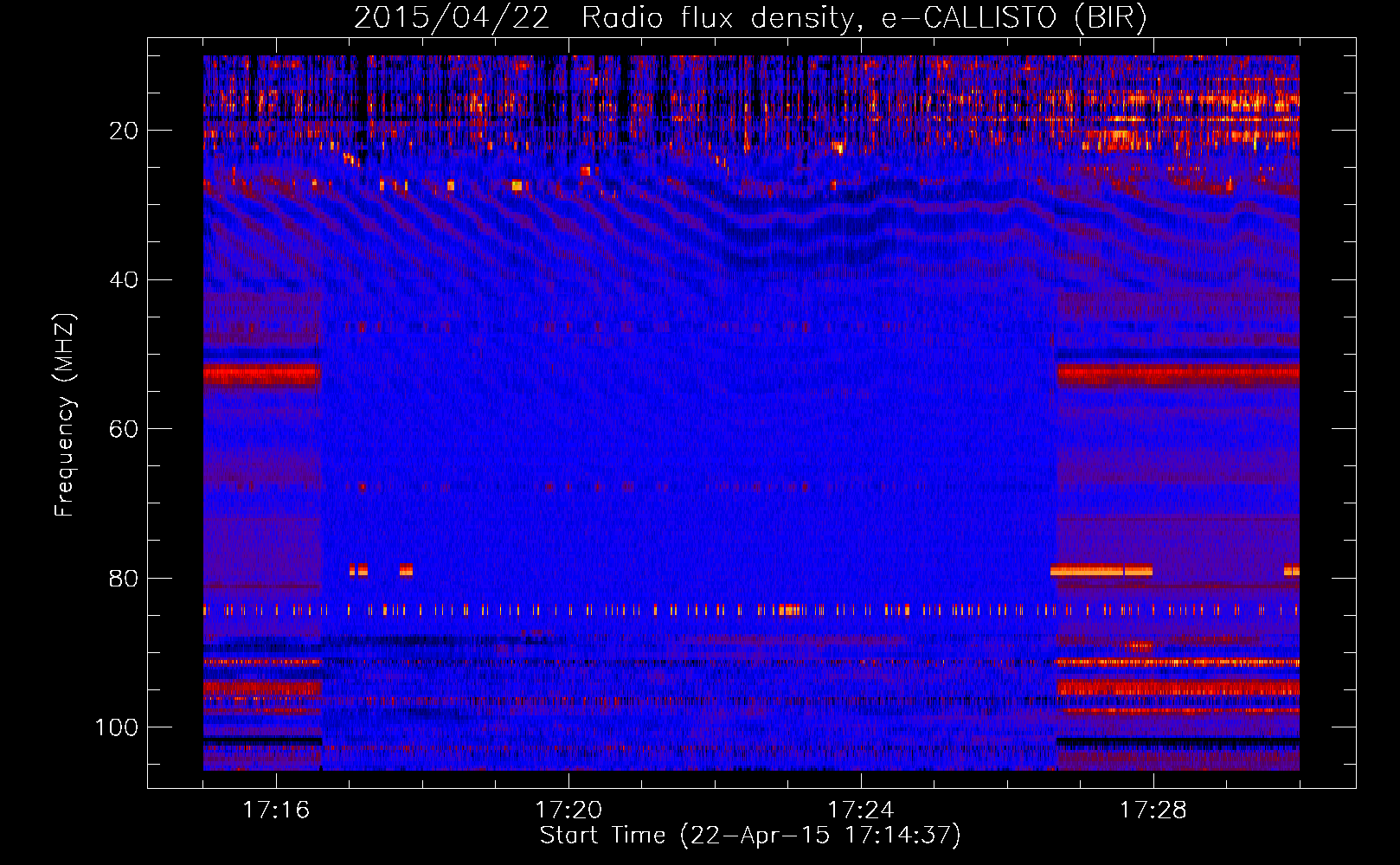The width and height of the screenshot is (1400, 865).
Task: Click the "80" frequency tick label
Action: tap(124, 579)
